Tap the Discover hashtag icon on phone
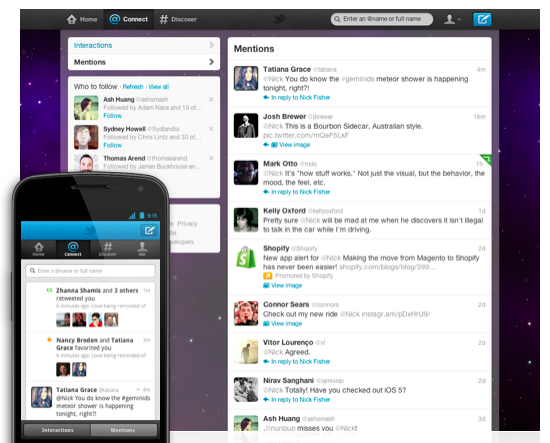Viewport: 550px width, 443px height. click(x=107, y=249)
